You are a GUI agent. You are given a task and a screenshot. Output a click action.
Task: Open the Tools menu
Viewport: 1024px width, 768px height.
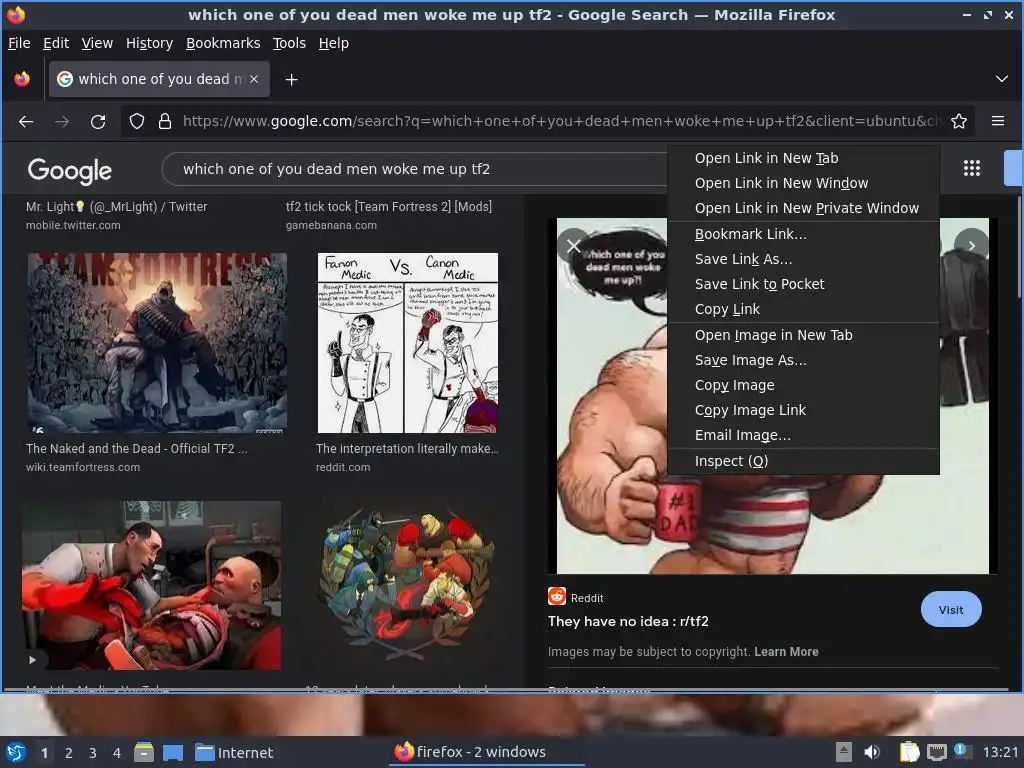point(289,43)
